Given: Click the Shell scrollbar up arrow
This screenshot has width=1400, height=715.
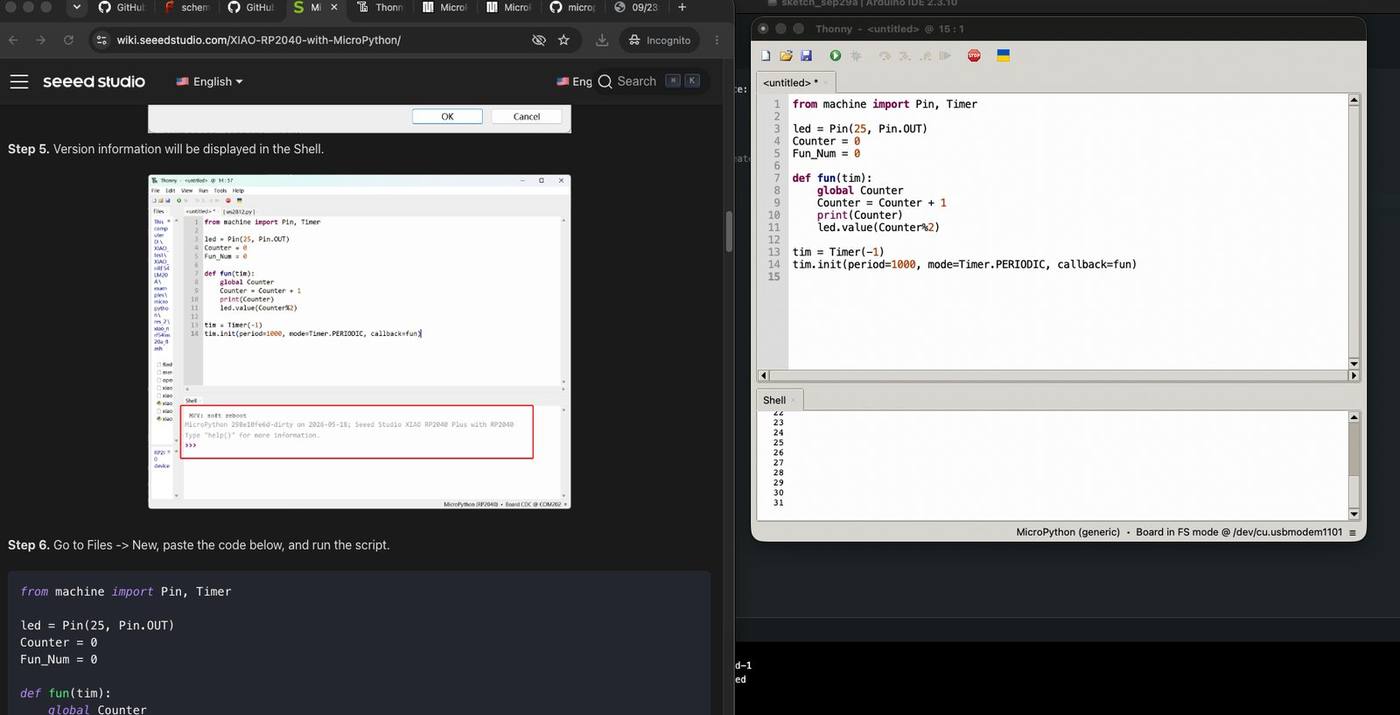Looking at the screenshot, I should tap(1354, 416).
